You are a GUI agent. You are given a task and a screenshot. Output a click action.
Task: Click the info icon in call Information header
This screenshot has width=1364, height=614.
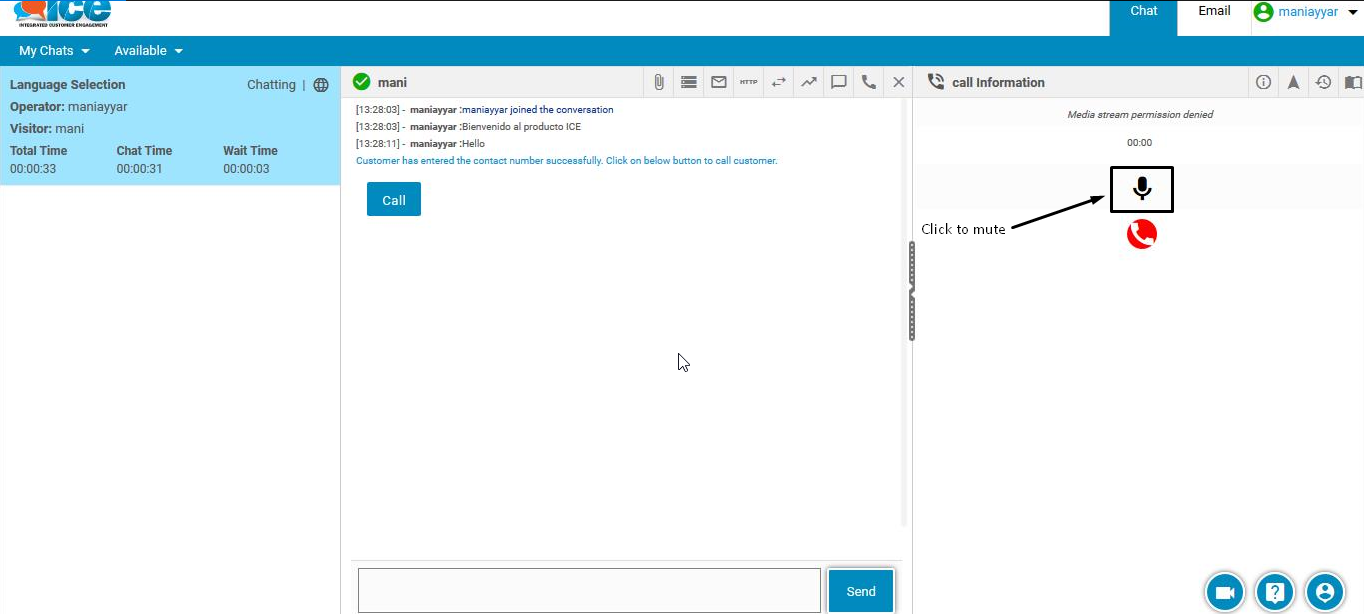pyautogui.click(x=1263, y=83)
